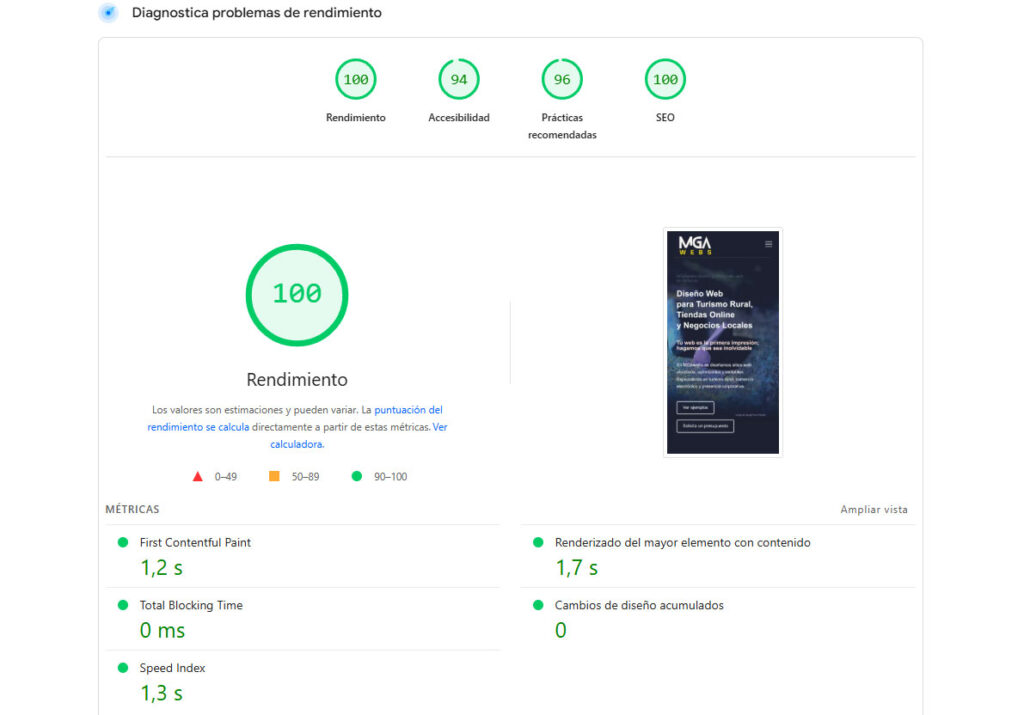
Task: Click the large 100 Rendimiento gauge circle
Action: 297,294
